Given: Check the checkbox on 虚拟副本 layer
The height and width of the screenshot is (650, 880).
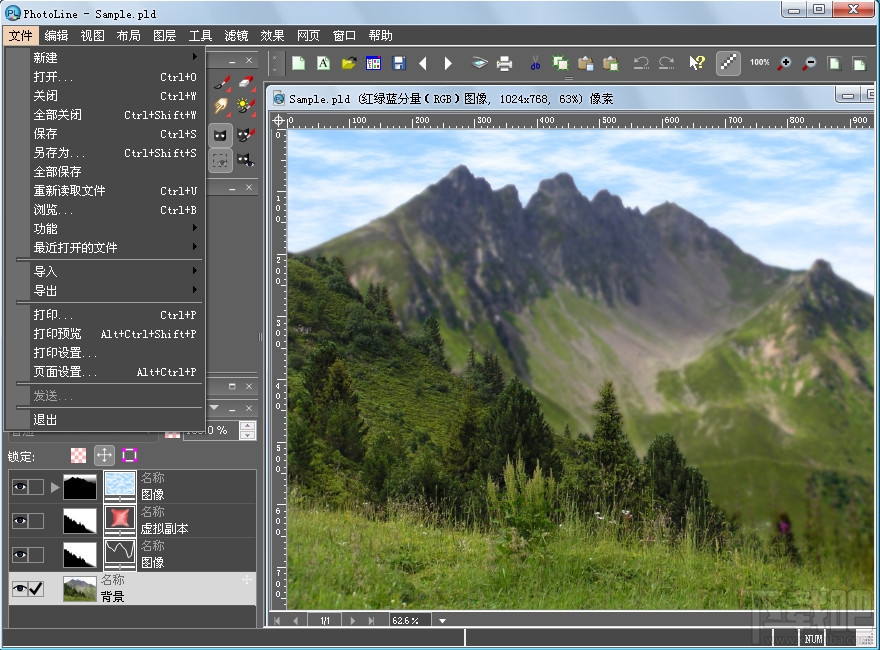Looking at the screenshot, I should point(36,520).
